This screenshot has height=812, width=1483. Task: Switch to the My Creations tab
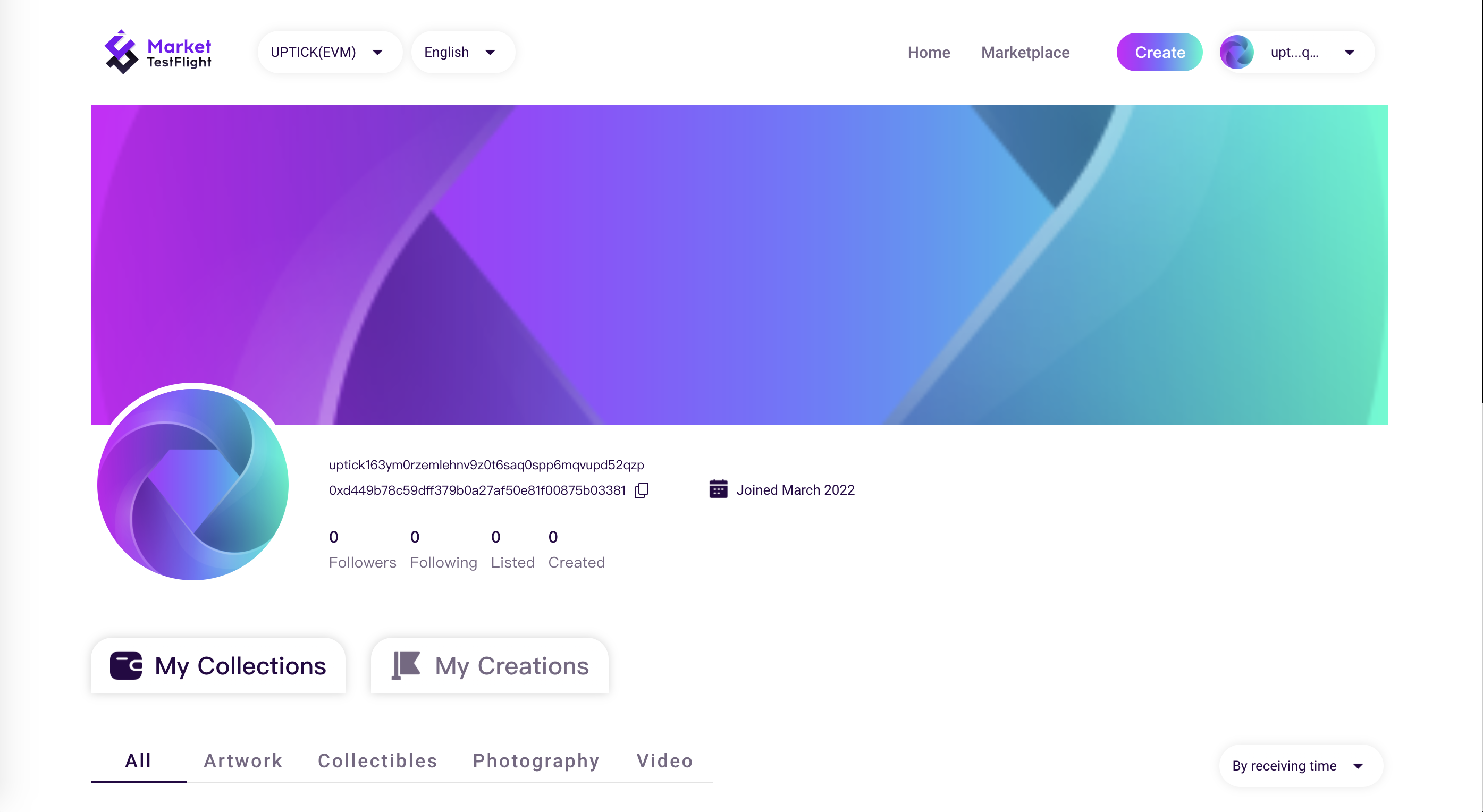(490, 666)
